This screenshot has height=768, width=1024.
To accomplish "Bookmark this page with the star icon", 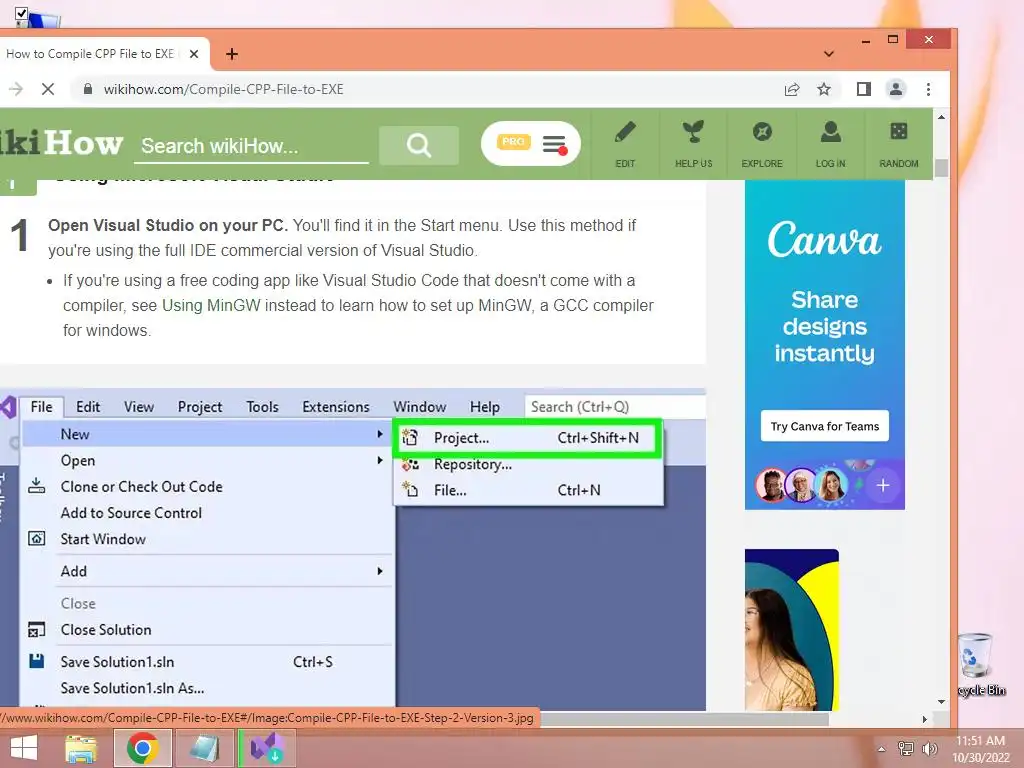I will coord(824,89).
